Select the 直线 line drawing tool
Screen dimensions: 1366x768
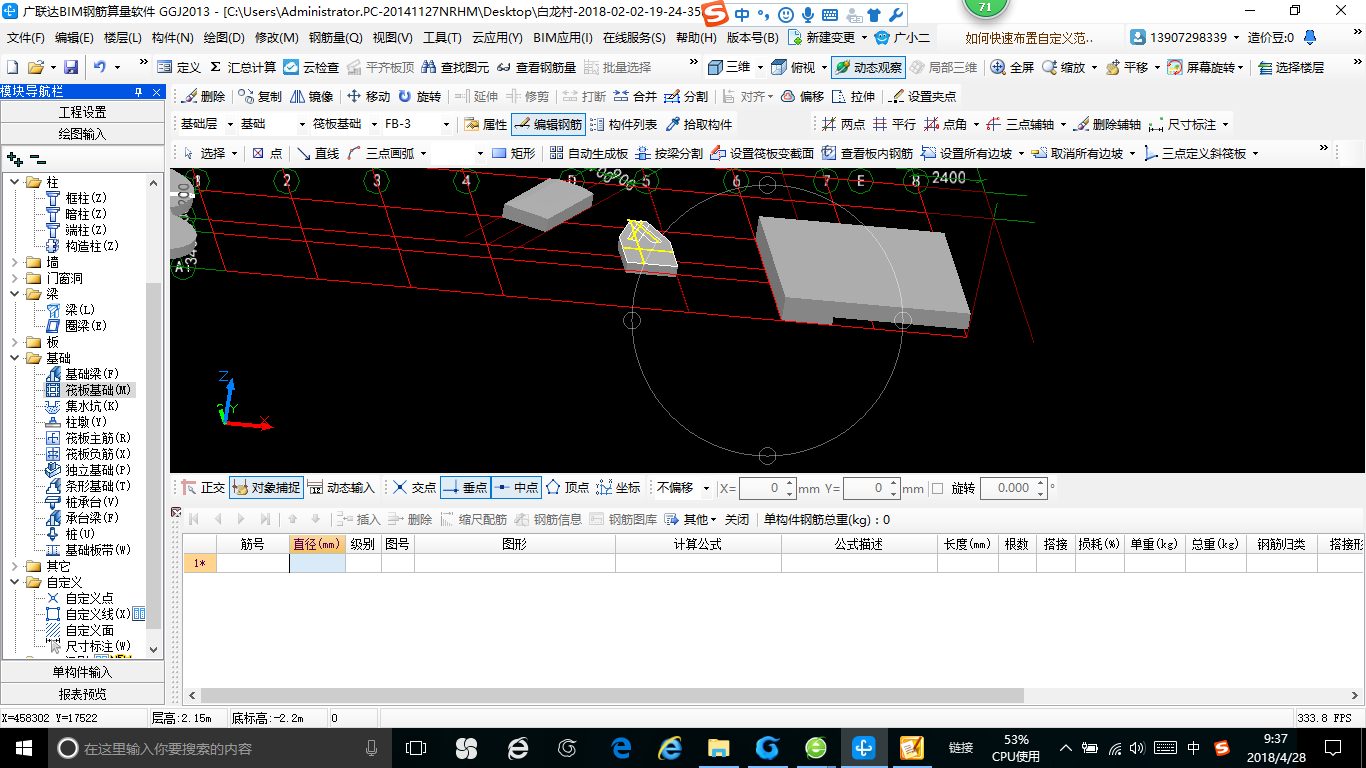318,153
